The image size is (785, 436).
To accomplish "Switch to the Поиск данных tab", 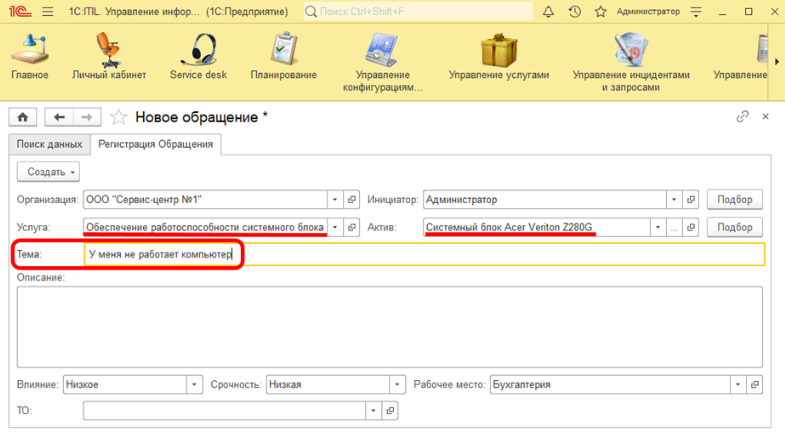I will [x=49, y=144].
